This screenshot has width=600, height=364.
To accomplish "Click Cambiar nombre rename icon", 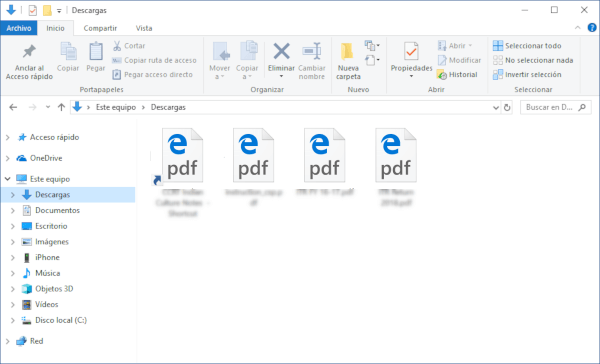I will point(312,51).
